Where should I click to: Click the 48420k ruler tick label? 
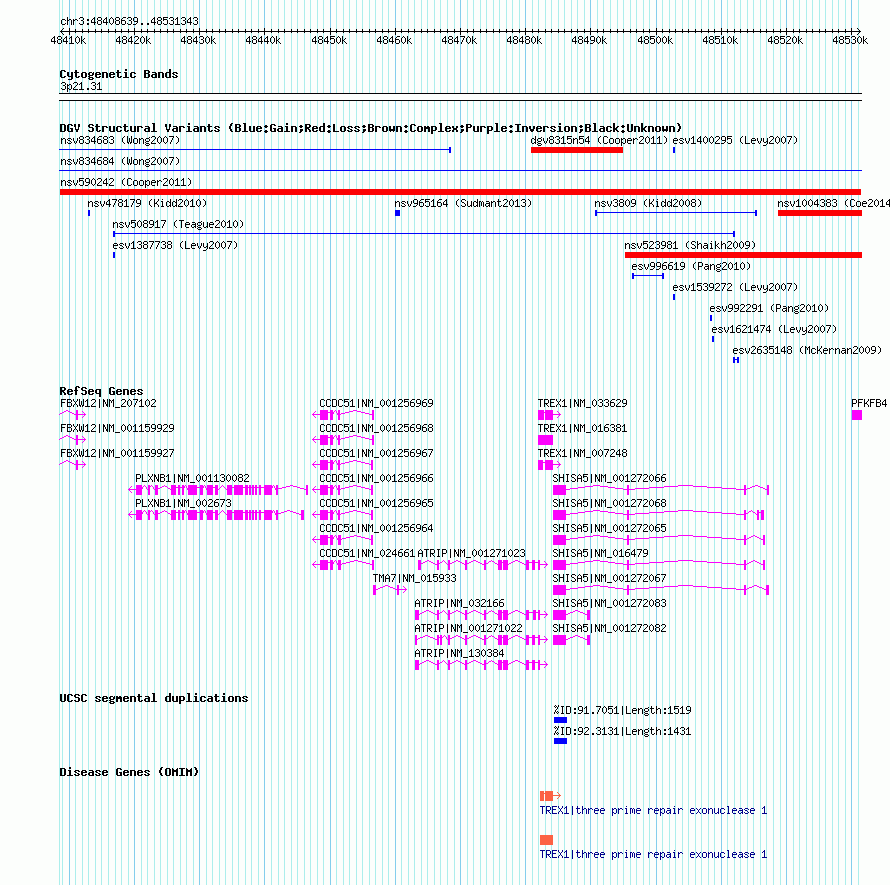coord(133,40)
